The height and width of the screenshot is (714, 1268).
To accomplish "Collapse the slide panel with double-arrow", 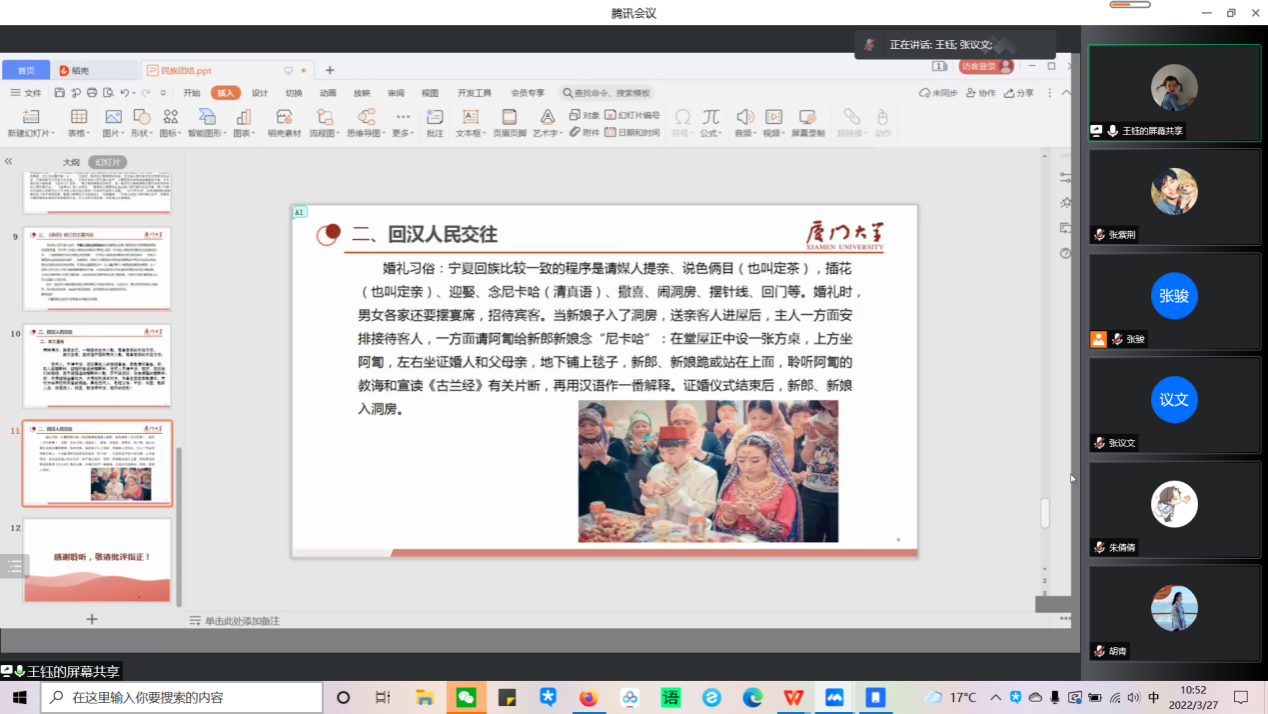I will pos(9,161).
